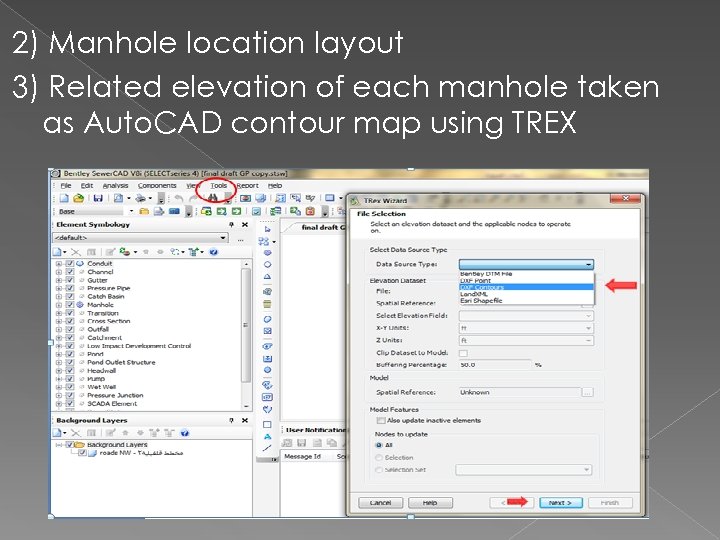Image resolution: width=720 pixels, height=540 pixels.
Task: Select the triangle Outfall layout tool
Action: (x=268, y=276)
